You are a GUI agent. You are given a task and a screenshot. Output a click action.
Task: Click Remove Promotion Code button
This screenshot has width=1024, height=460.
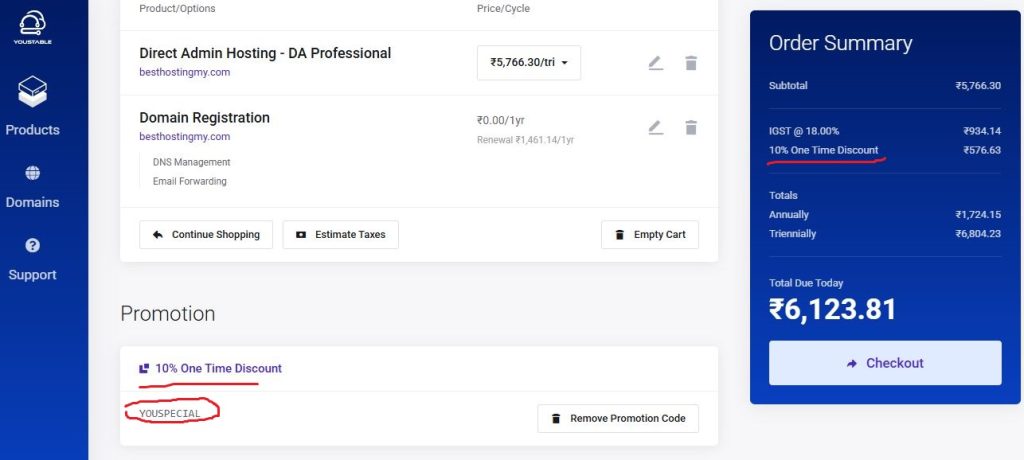[x=618, y=418]
